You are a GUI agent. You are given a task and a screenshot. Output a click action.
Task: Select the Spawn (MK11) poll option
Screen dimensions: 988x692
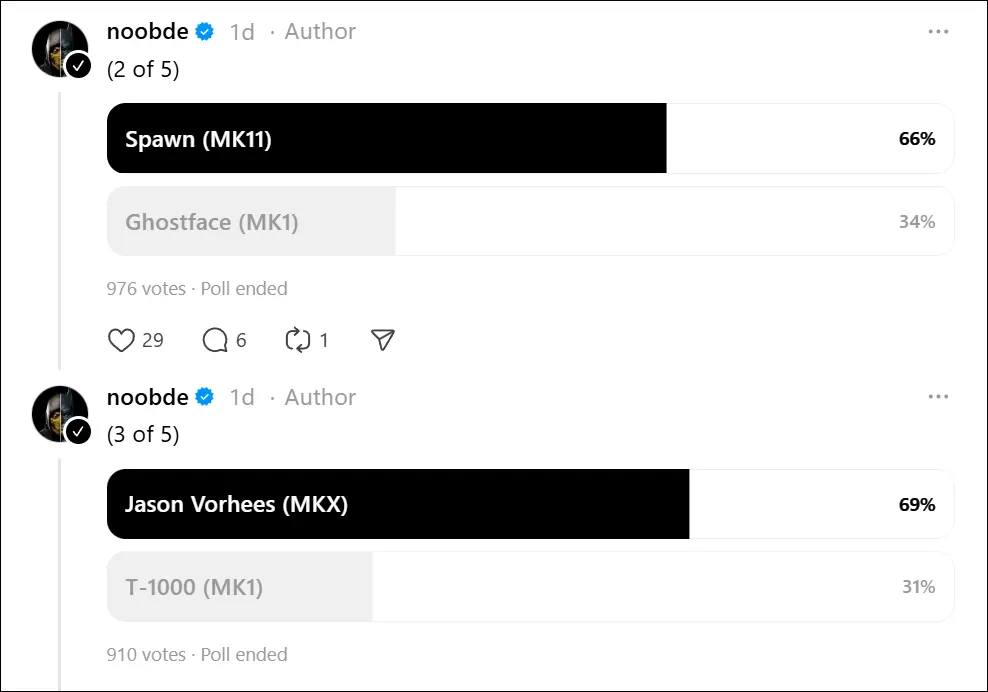(x=530, y=139)
